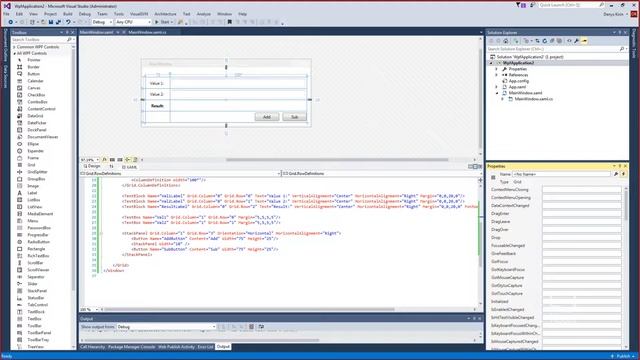Click the Solution Explorer Refresh icon
The width and height of the screenshot is (640, 360).
pyautogui.click(x=544, y=41)
